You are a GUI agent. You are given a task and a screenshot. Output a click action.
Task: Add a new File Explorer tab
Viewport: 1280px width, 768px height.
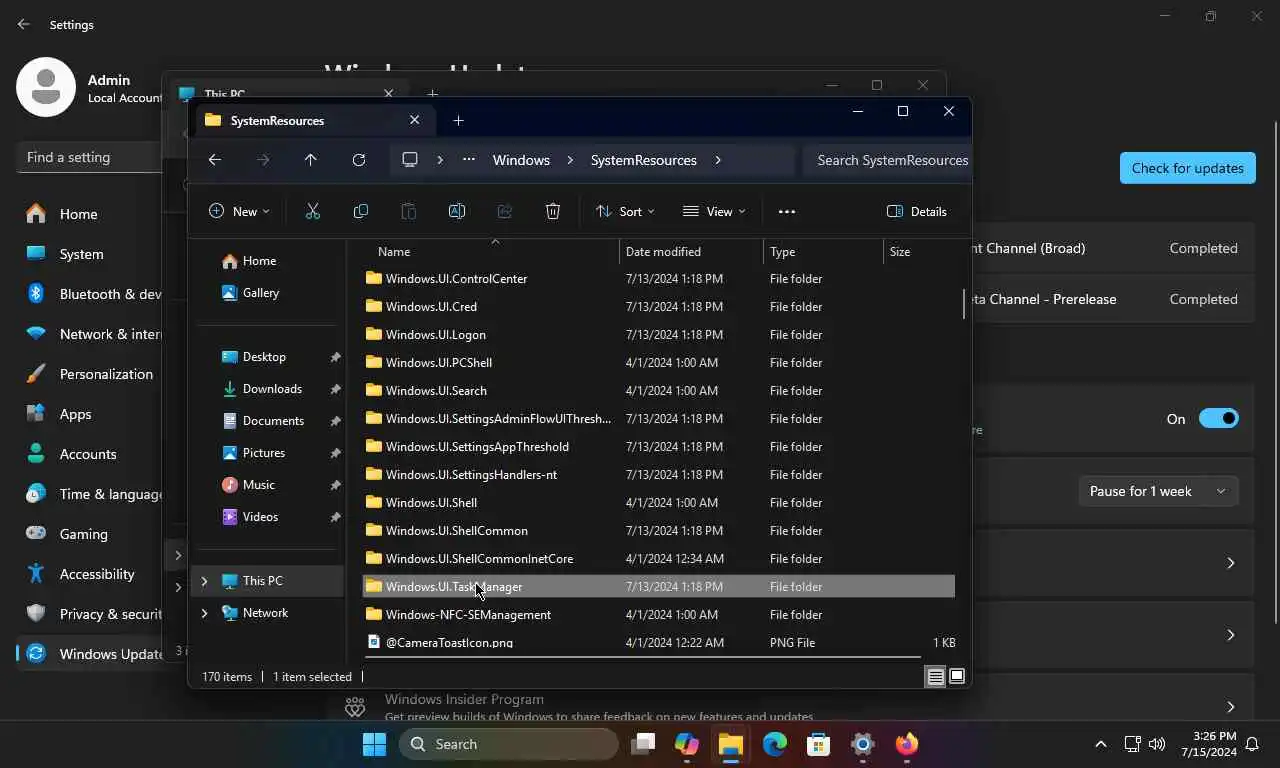coord(458,120)
